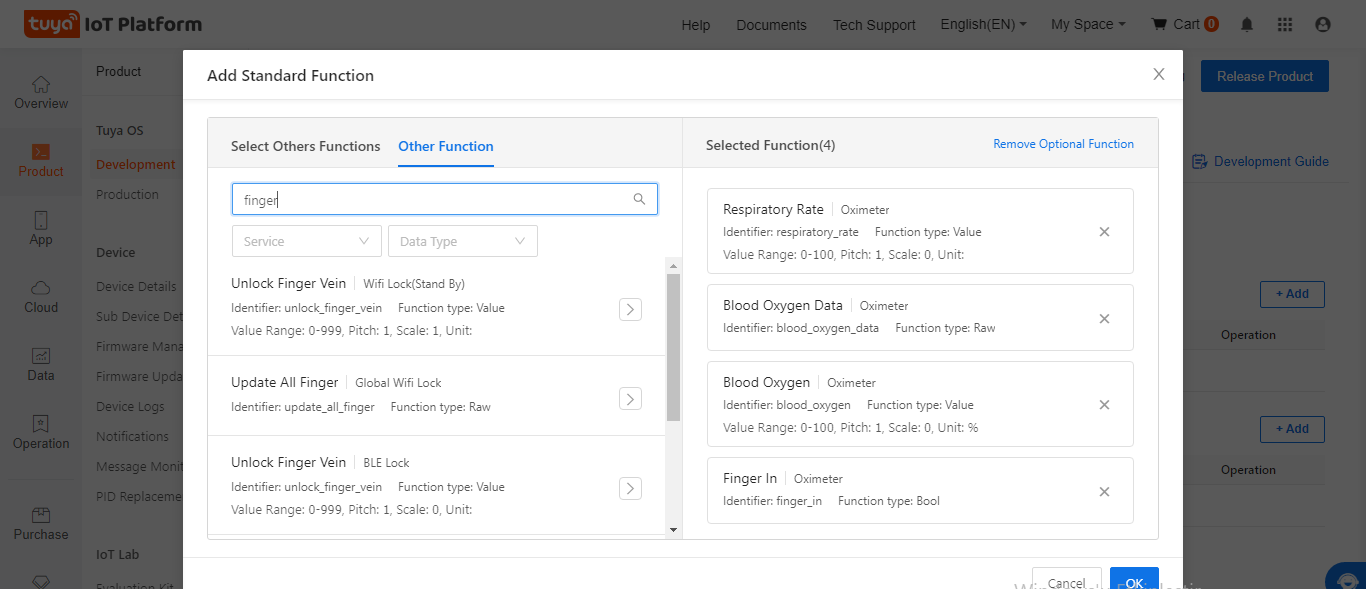Open the apps grid icon in header
1366x589 pixels.
tap(1285, 24)
